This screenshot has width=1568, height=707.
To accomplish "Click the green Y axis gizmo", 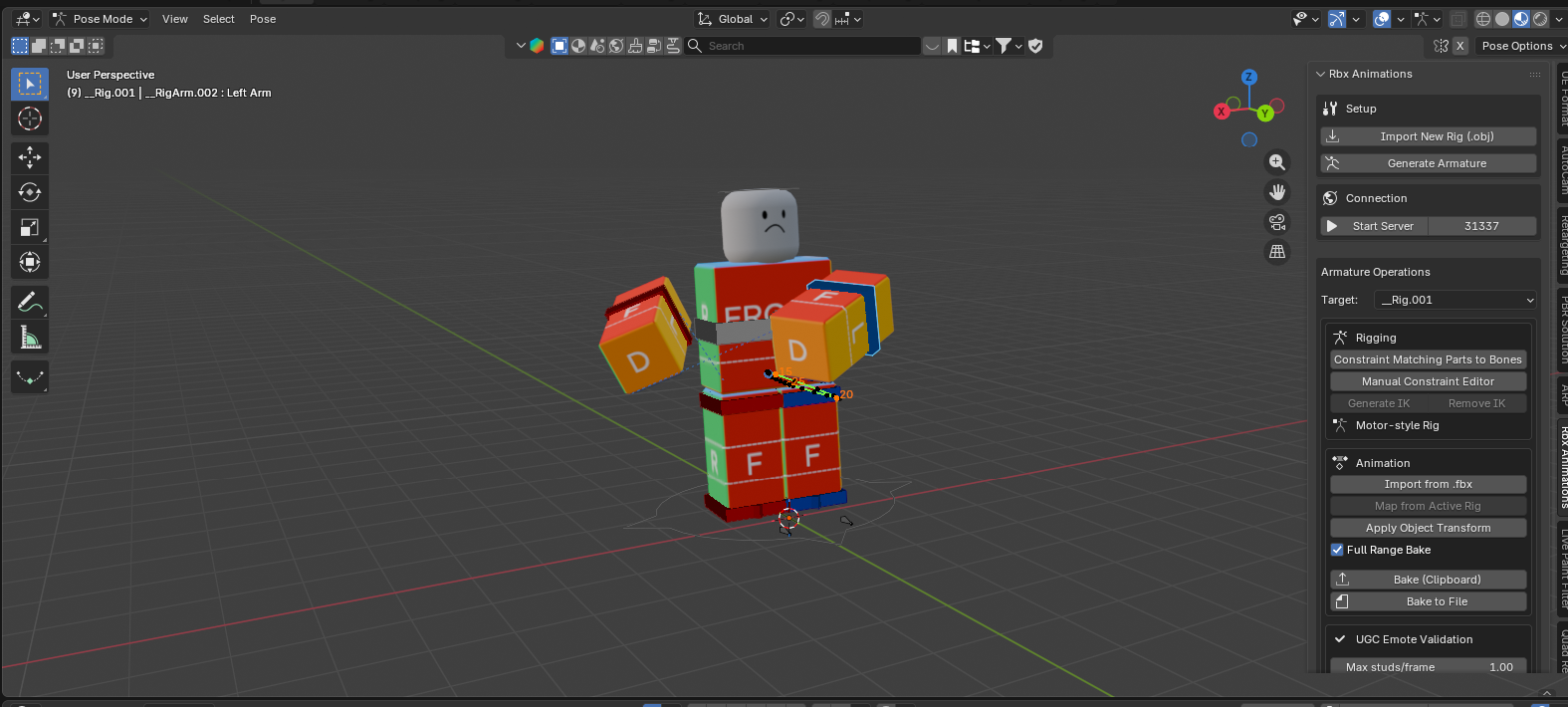I will [x=1265, y=114].
